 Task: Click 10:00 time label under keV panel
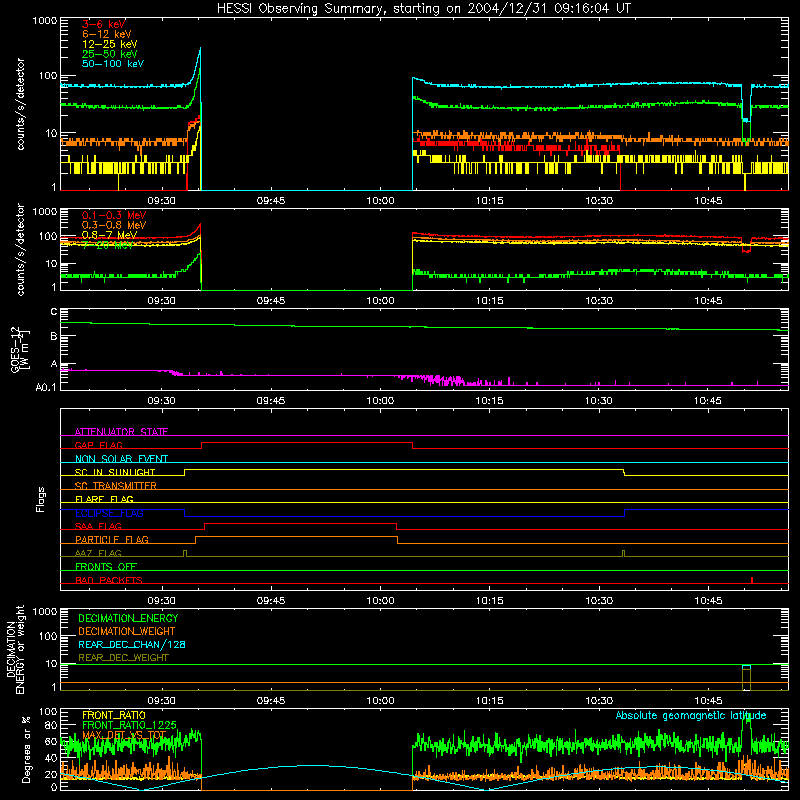[x=380, y=201]
